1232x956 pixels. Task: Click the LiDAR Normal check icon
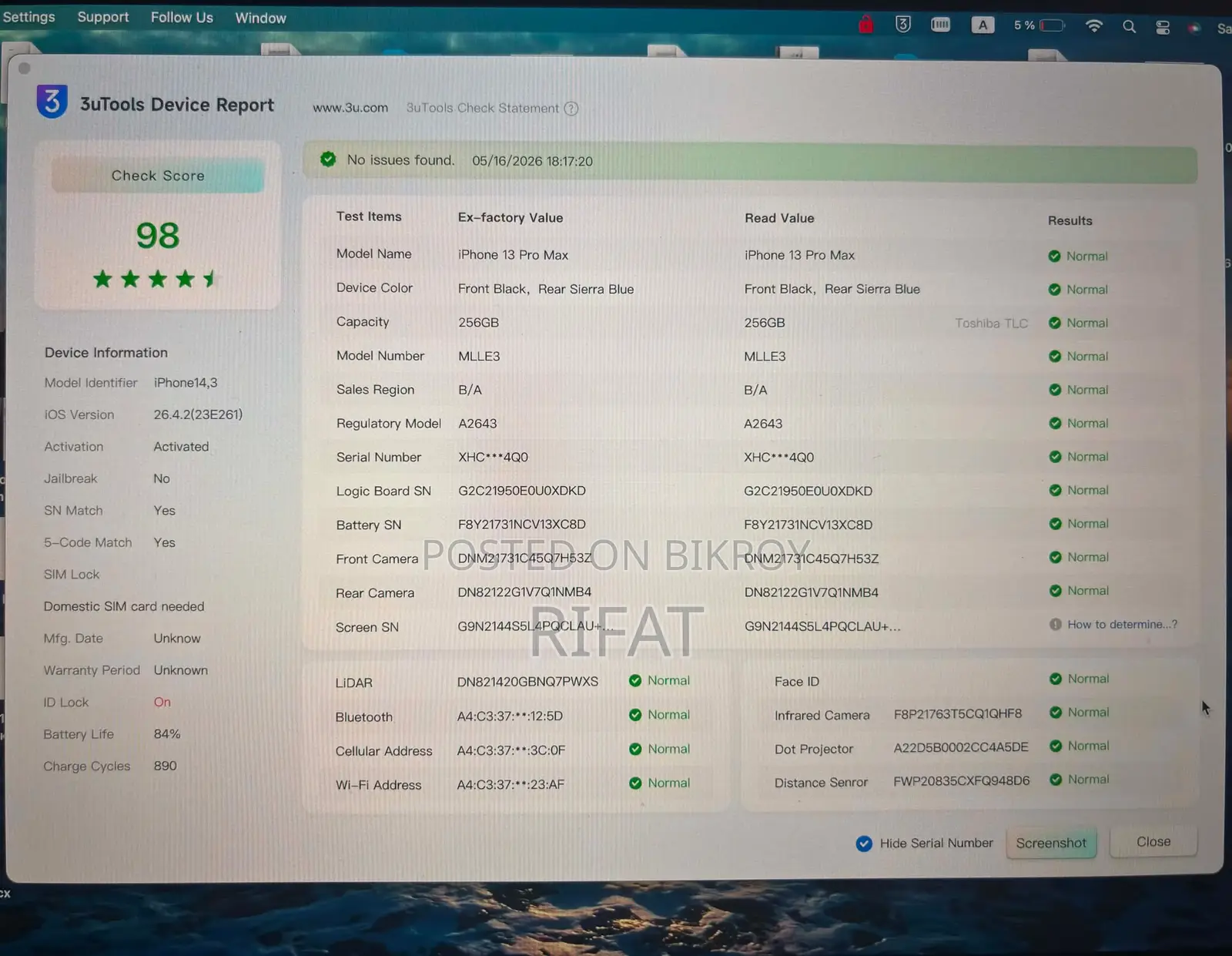click(x=635, y=681)
